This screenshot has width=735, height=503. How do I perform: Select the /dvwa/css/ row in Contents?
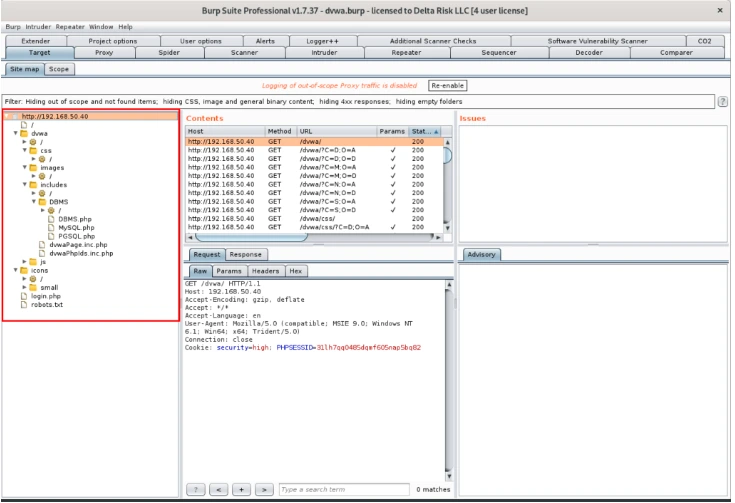pos(314,219)
